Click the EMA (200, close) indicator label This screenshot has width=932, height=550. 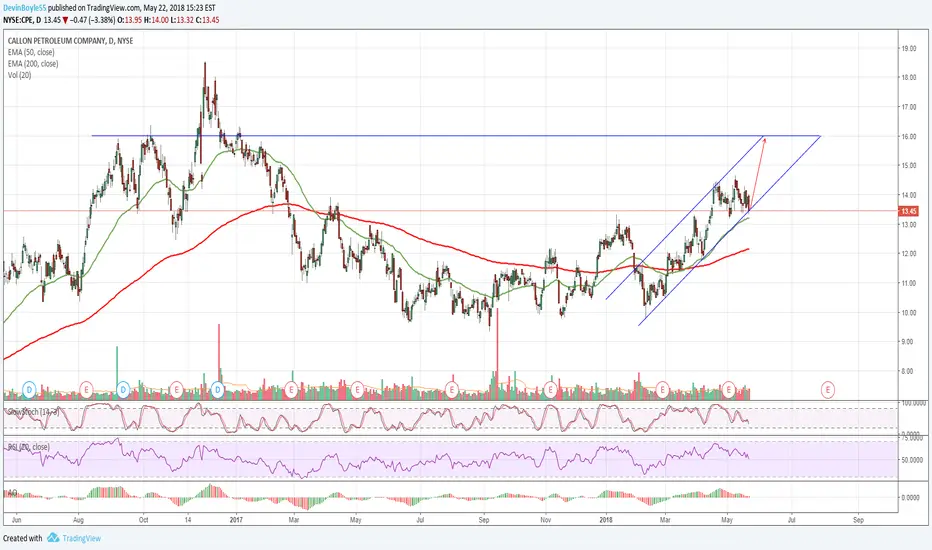(33, 64)
